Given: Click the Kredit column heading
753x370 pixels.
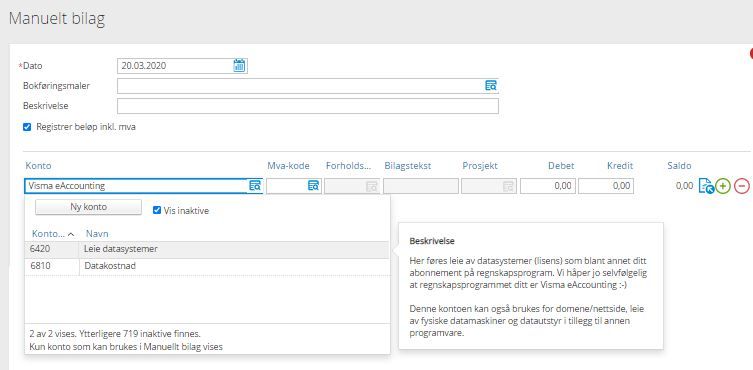Looking at the screenshot, I should pyautogui.click(x=620, y=166).
